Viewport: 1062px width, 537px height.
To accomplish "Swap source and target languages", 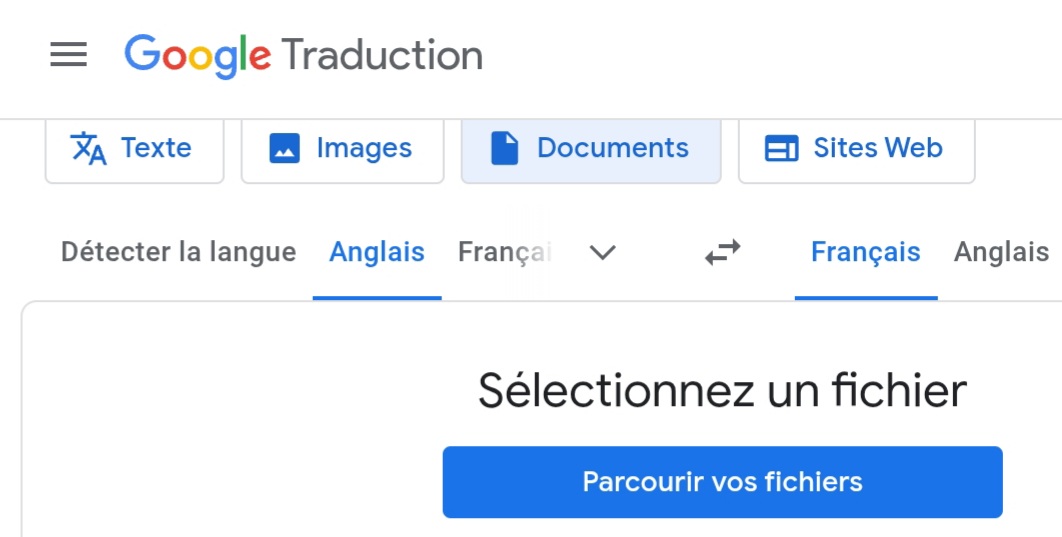I will tap(722, 252).
